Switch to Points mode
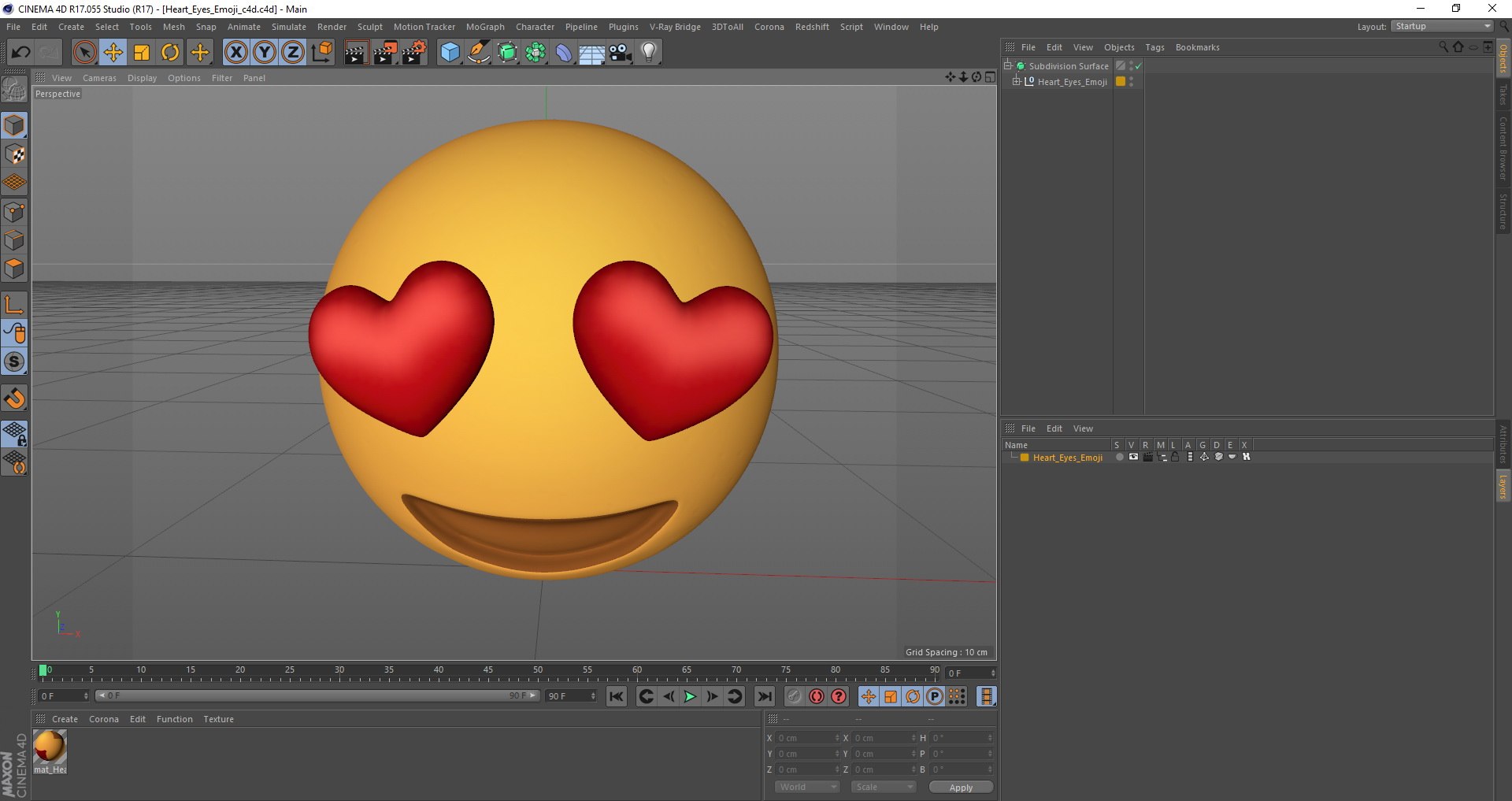Screen dimensions: 1512x801 [x=14, y=212]
